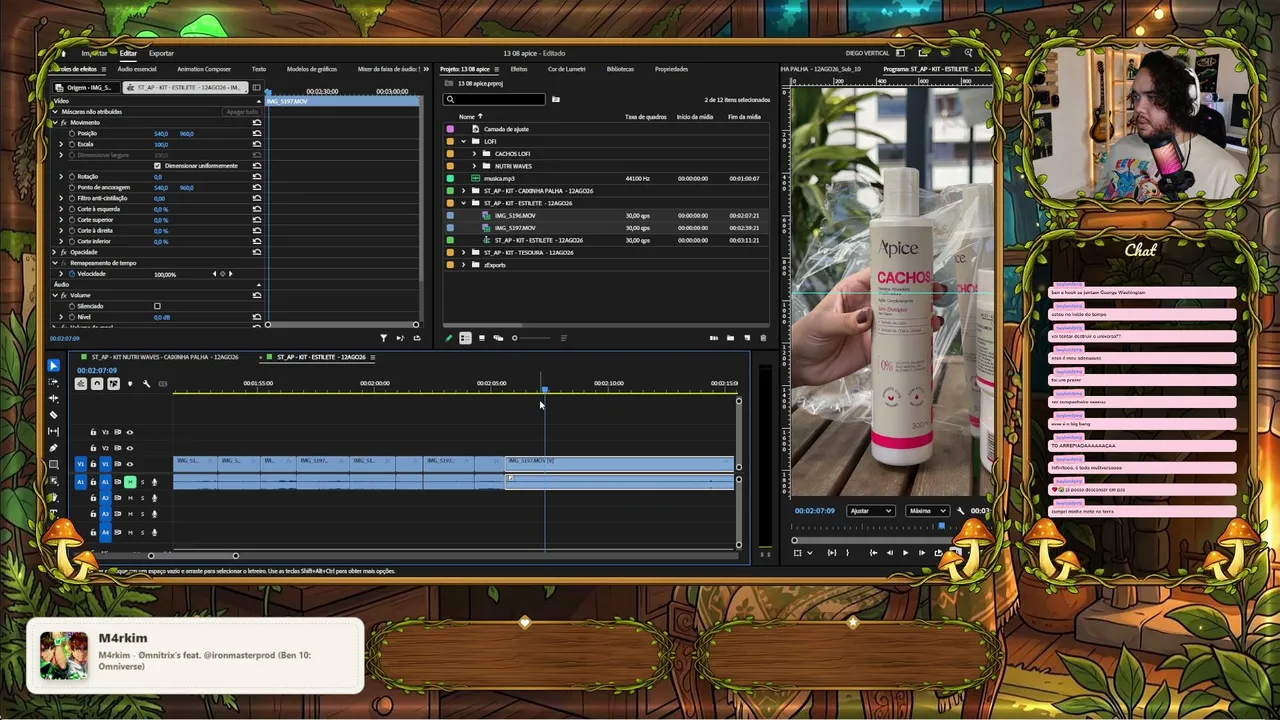The image size is (1280, 720).
Task: Open the Efeitos tab in project panel
Action: 518,69
